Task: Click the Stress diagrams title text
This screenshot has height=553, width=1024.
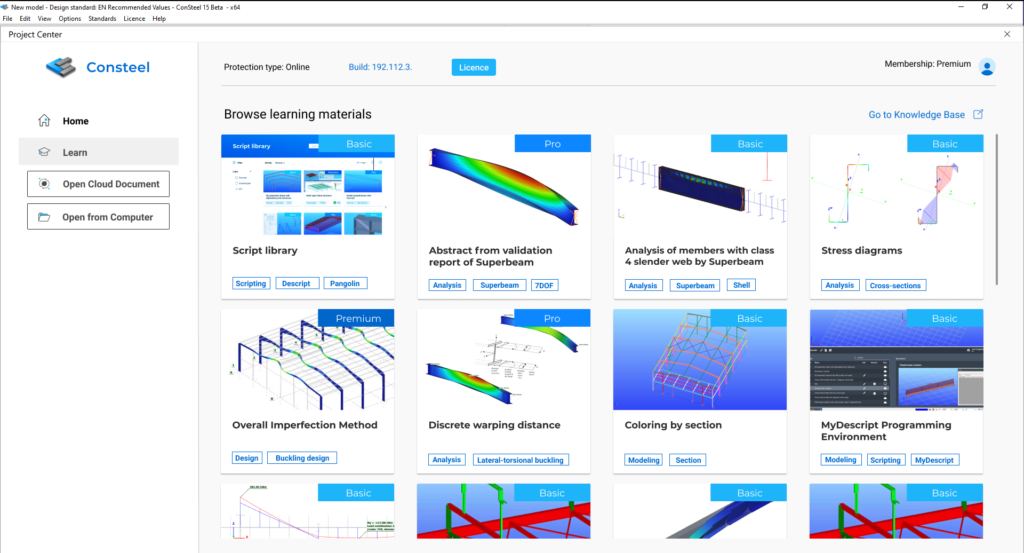Action: tap(861, 250)
